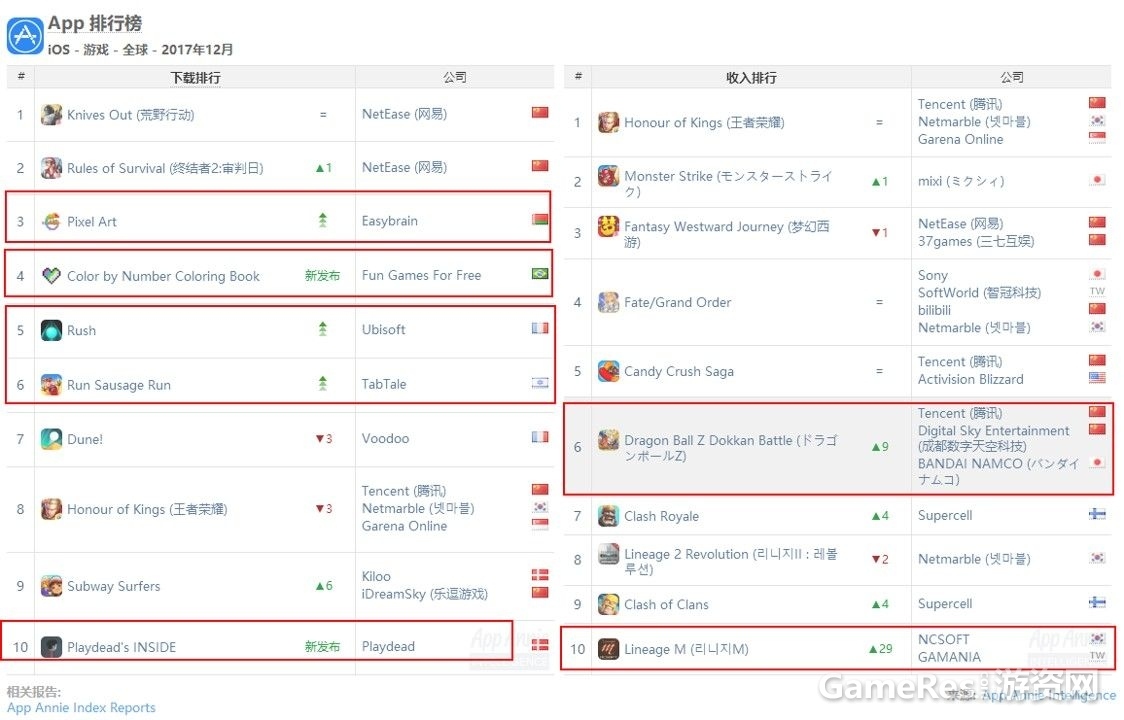This screenshot has height=720, width=1124.
Task: Click the Run Sausage Run icon
Action: click(x=51, y=385)
